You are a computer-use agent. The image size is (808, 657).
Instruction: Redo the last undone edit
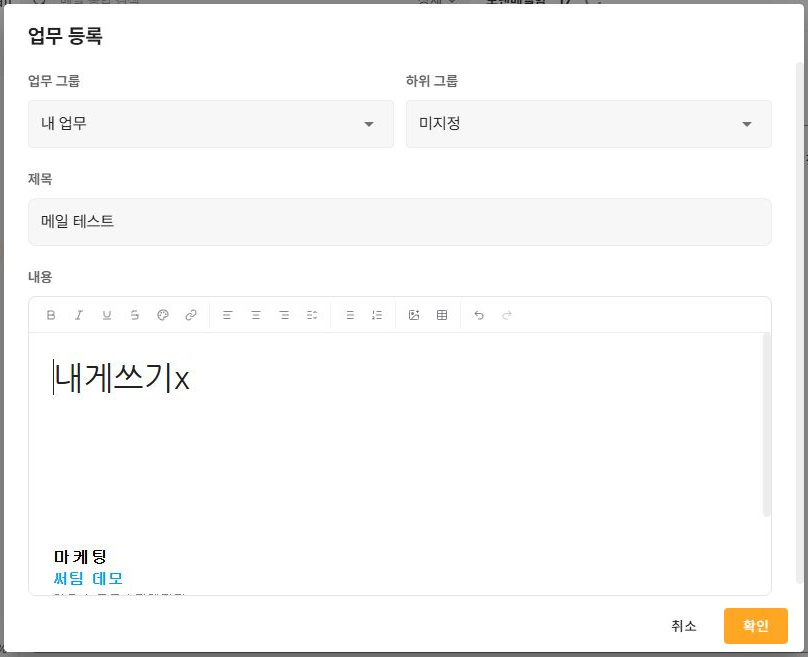pos(507,315)
